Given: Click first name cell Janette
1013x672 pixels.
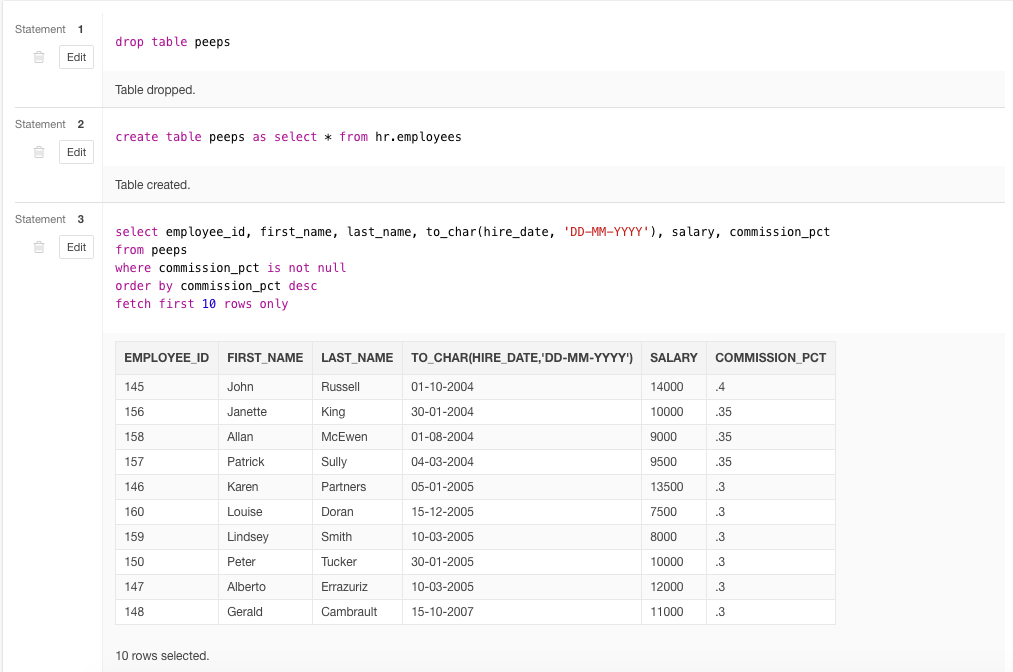Looking at the screenshot, I should point(265,412).
